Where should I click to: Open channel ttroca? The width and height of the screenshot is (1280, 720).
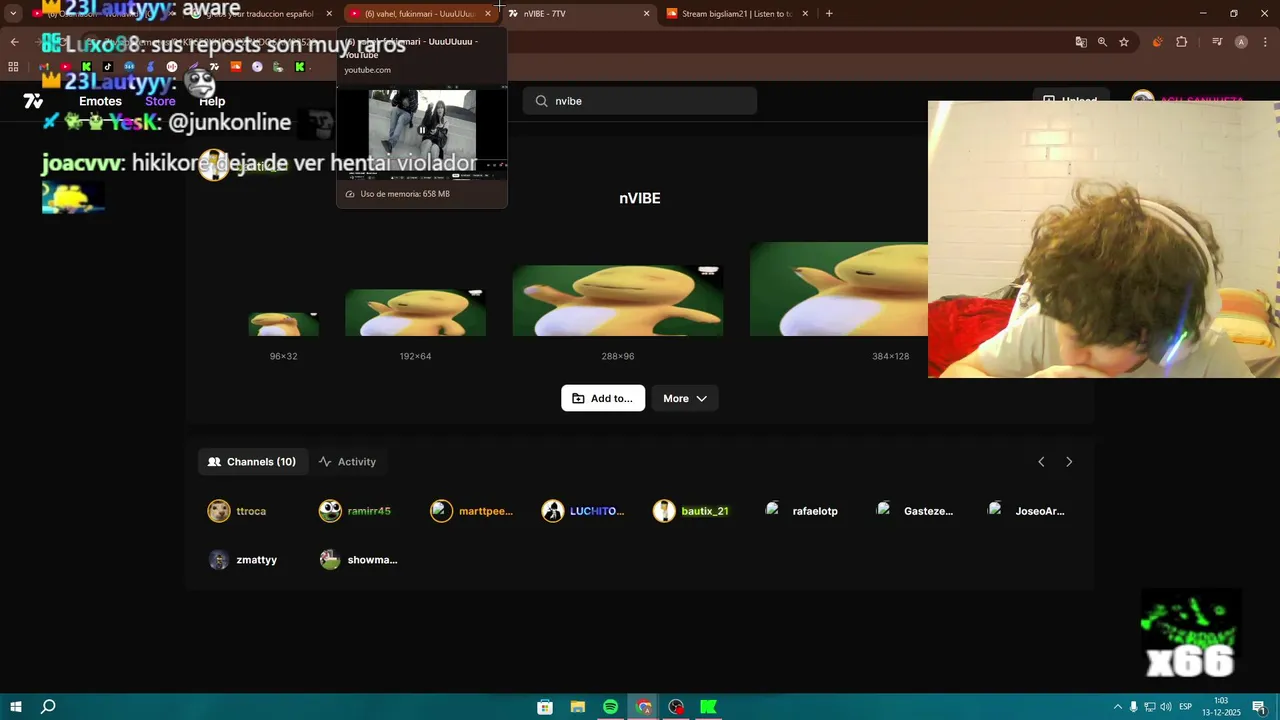coord(237,511)
